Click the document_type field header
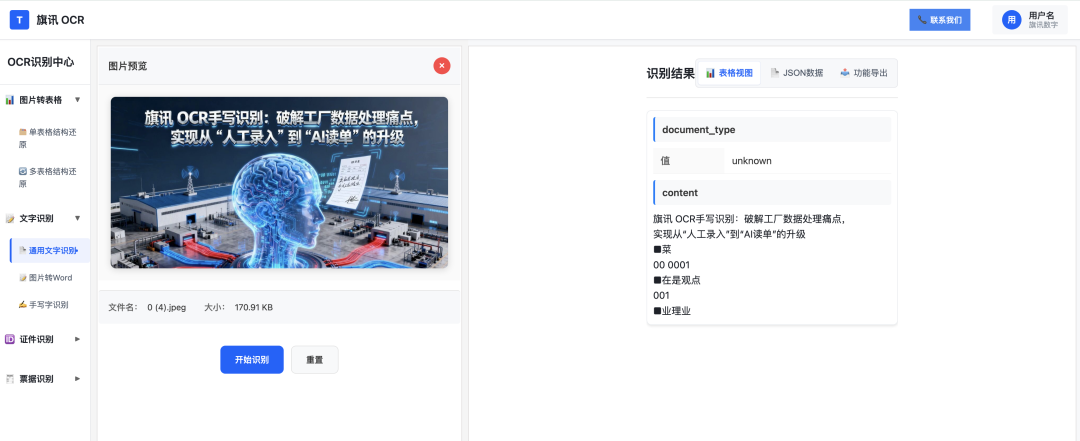Screen dimensions: 1080x441 (772, 130)
